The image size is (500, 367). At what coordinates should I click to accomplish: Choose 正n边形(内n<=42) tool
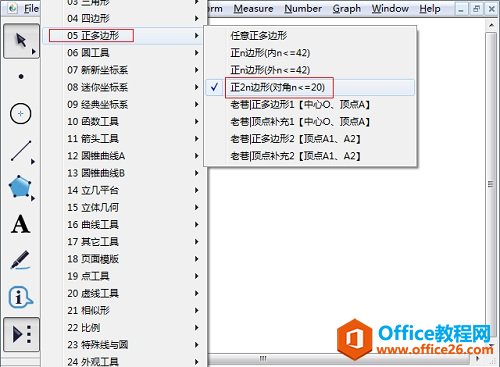tap(310, 53)
